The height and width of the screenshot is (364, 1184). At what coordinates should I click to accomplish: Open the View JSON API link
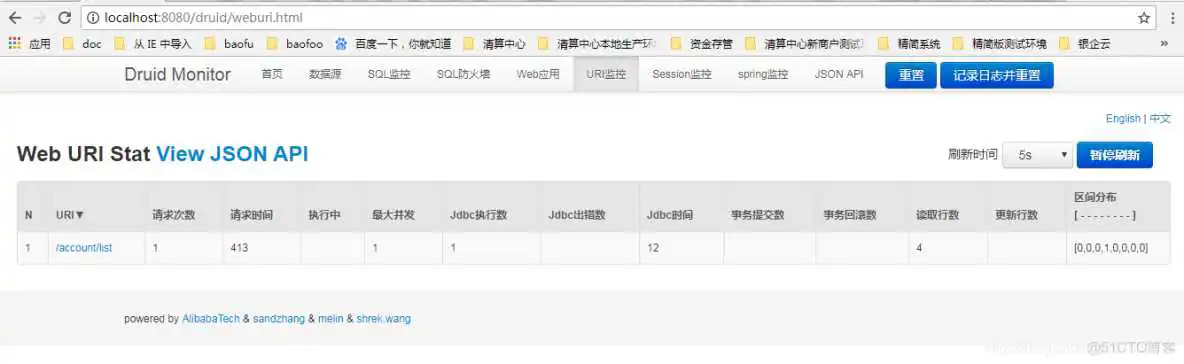click(x=233, y=154)
